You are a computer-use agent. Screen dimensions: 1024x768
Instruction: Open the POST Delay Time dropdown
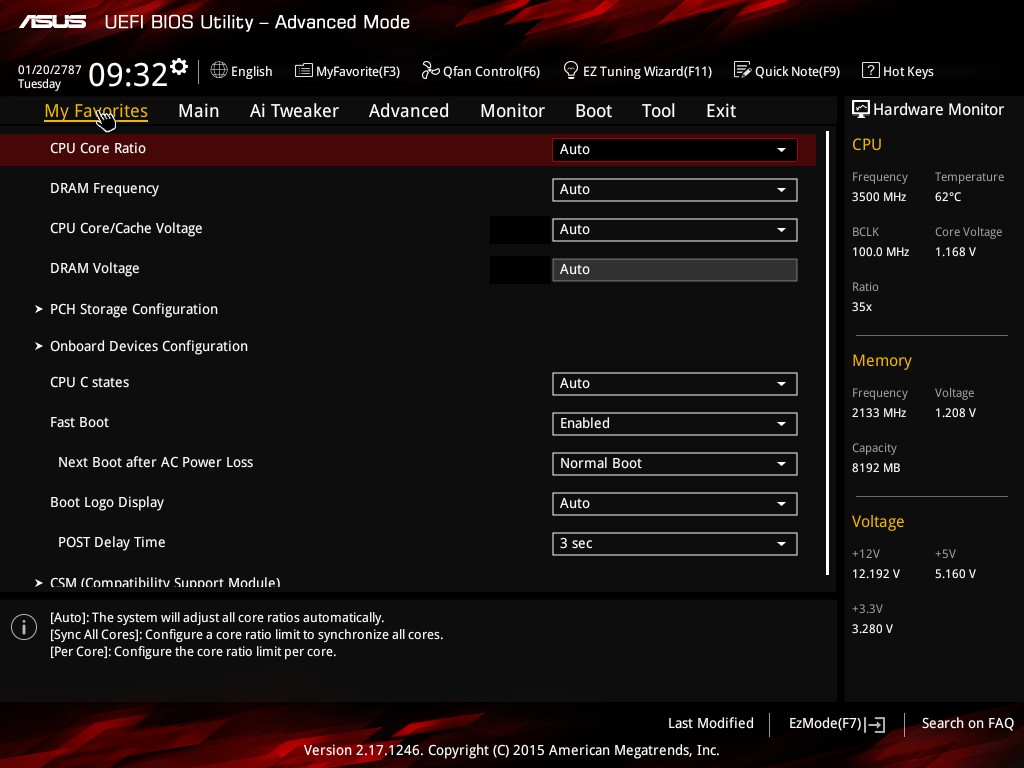point(675,544)
